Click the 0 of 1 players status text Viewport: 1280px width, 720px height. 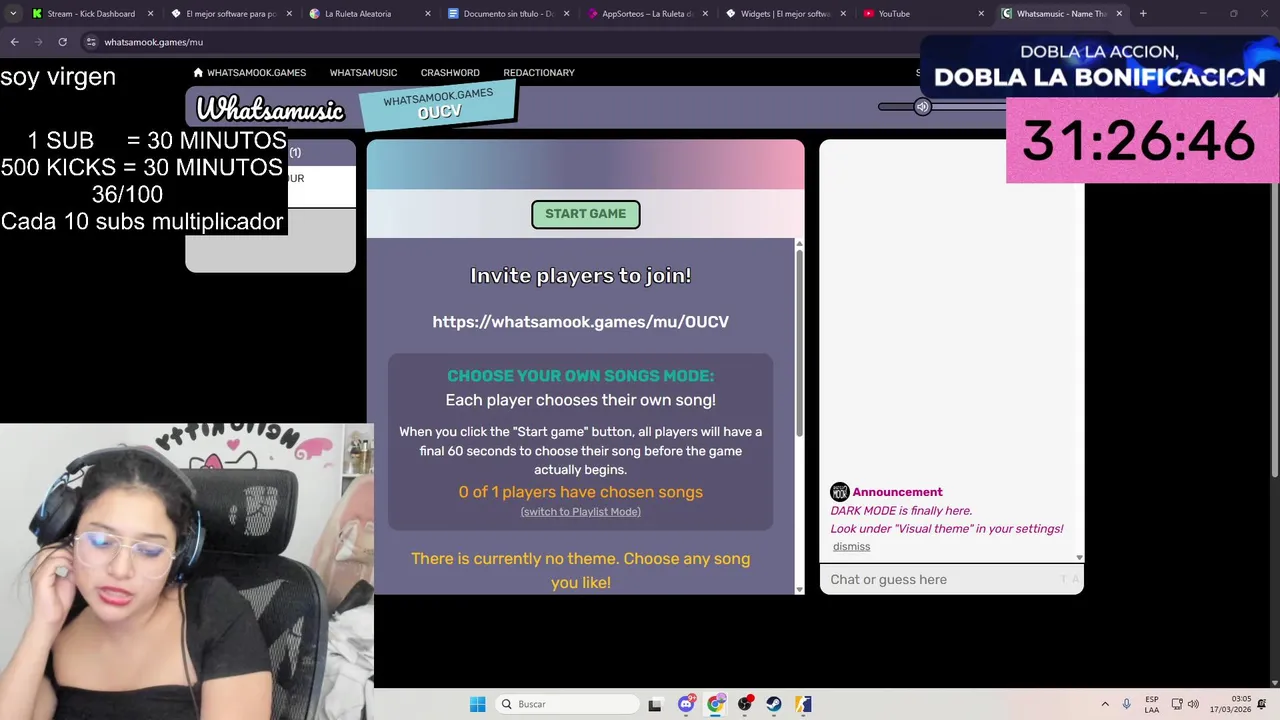(x=580, y=492)
